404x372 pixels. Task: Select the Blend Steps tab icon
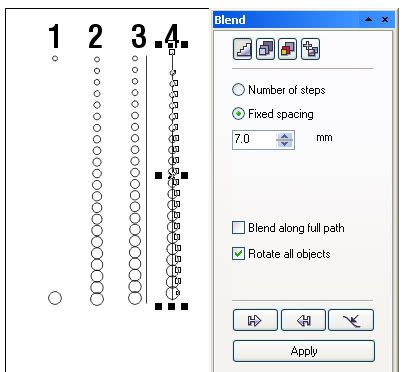click(242, 49)
